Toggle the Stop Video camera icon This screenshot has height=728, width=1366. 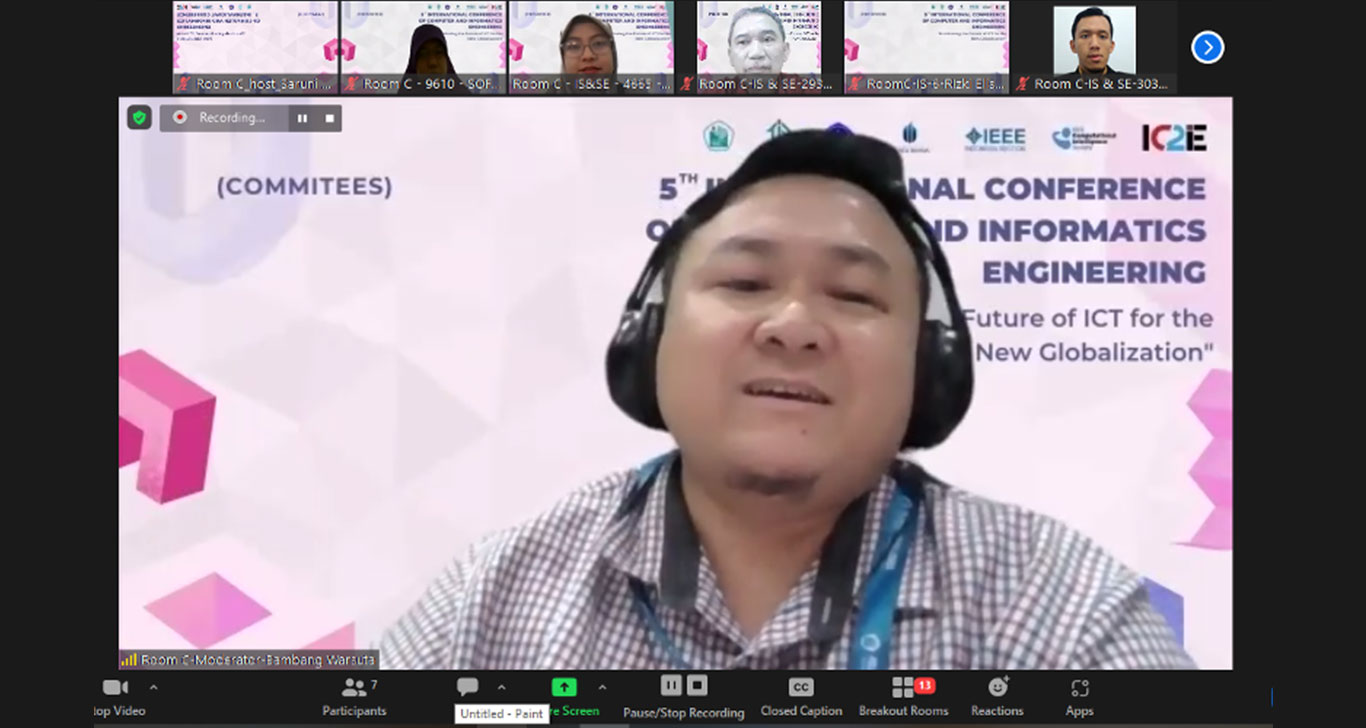click(x=116, y=688)
